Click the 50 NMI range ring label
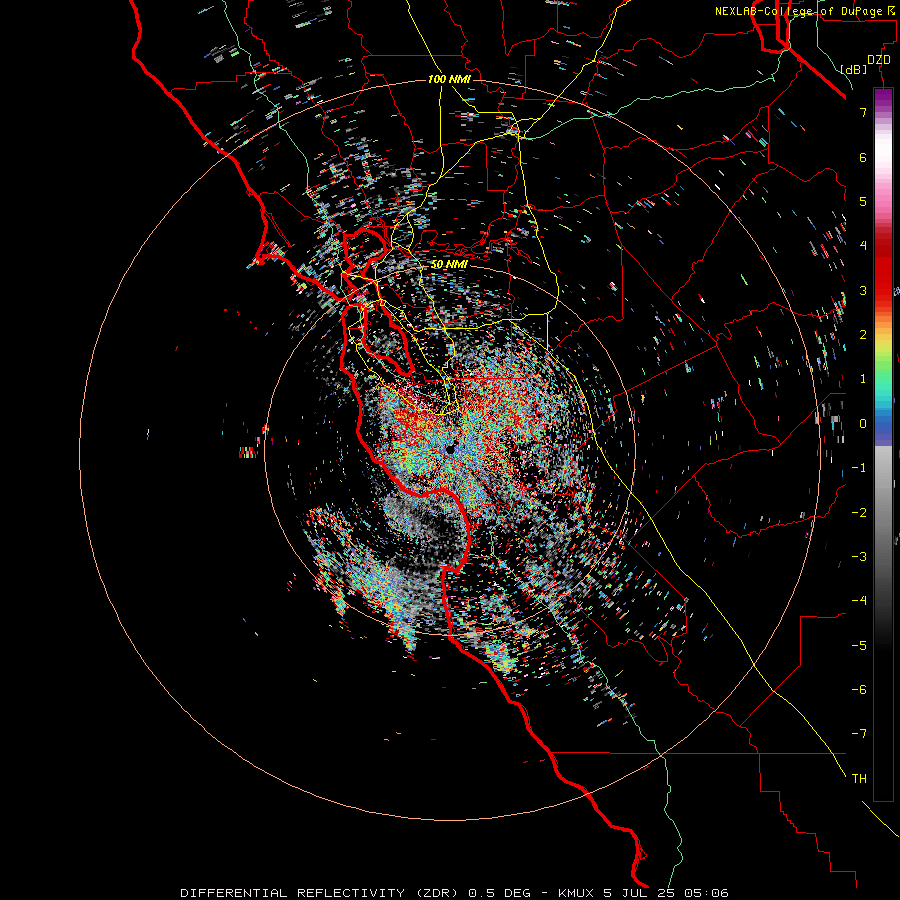Image resolution: width=900 pixels, height=900 pixels. click(449, 264)
